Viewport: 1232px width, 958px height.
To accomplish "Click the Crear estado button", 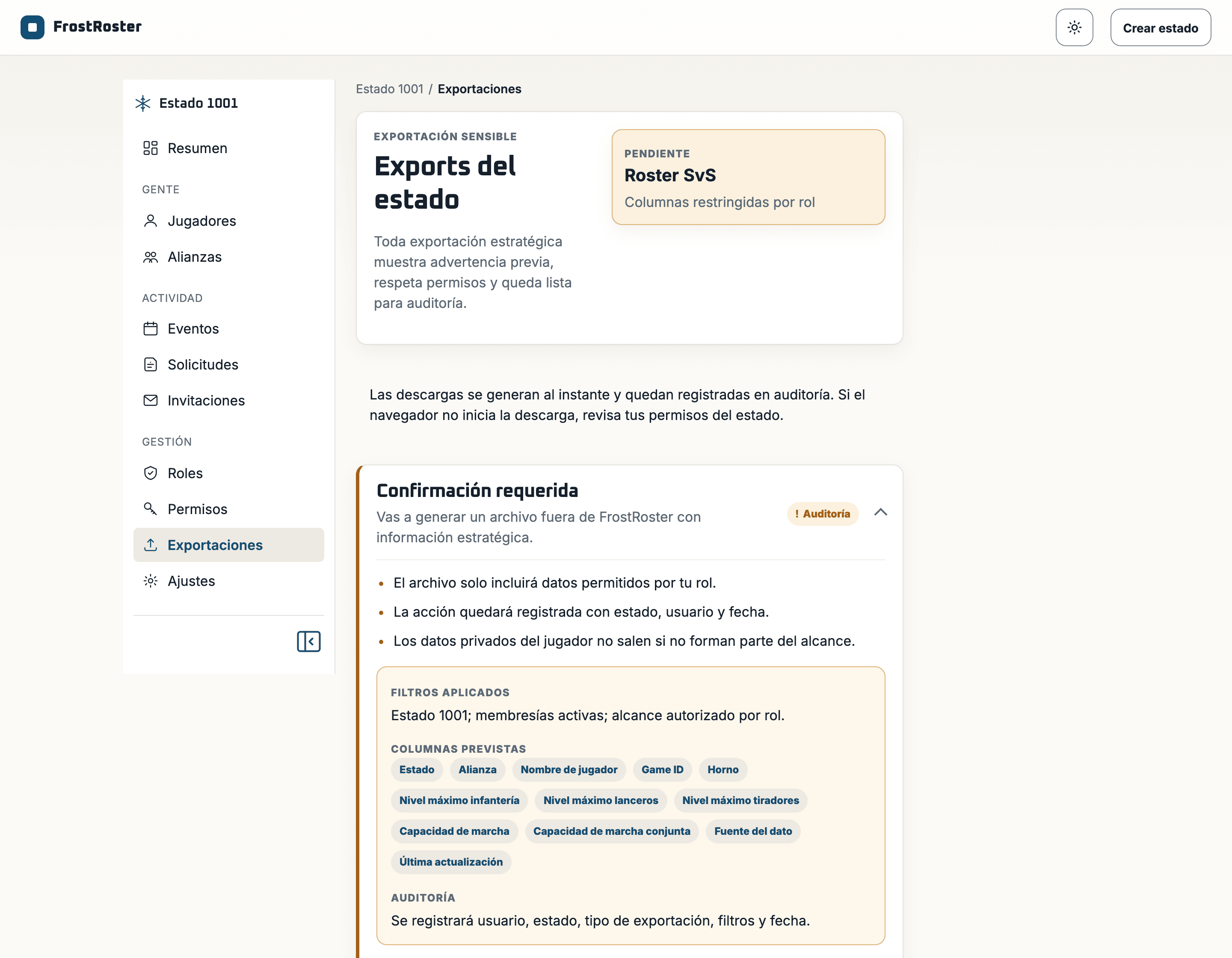I will coord(1160,27).
